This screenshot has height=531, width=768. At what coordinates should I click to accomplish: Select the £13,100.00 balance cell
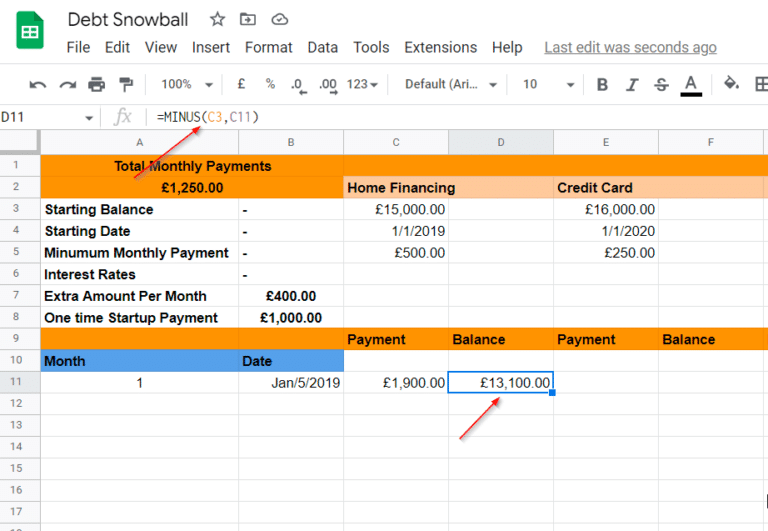pyautogui.click(x=501, y=382)
